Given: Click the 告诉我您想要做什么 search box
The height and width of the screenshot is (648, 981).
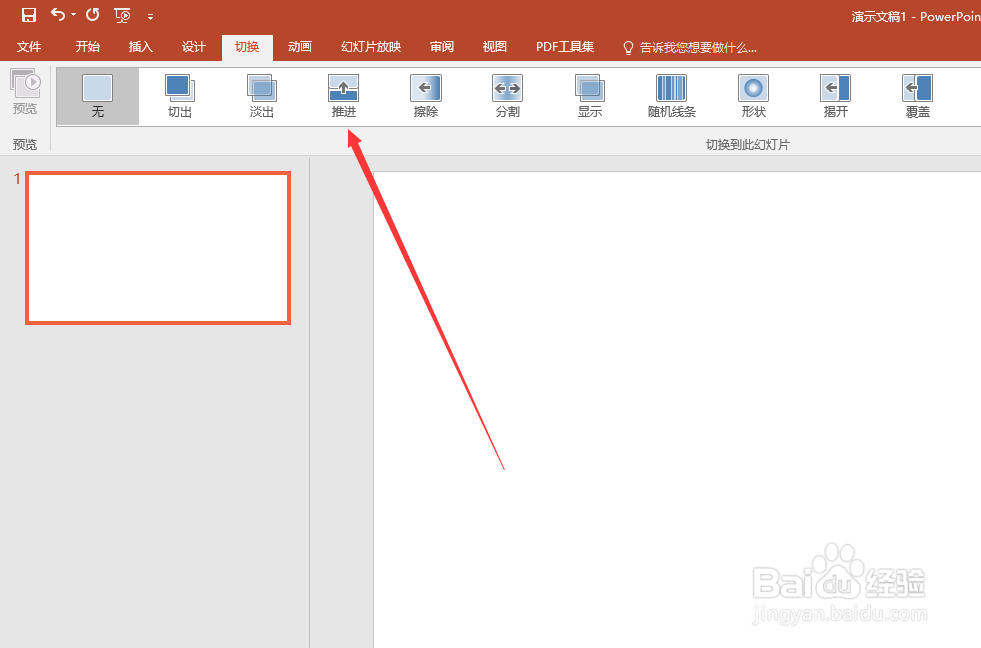Looking at the screenshot, I should coord(698,48).
